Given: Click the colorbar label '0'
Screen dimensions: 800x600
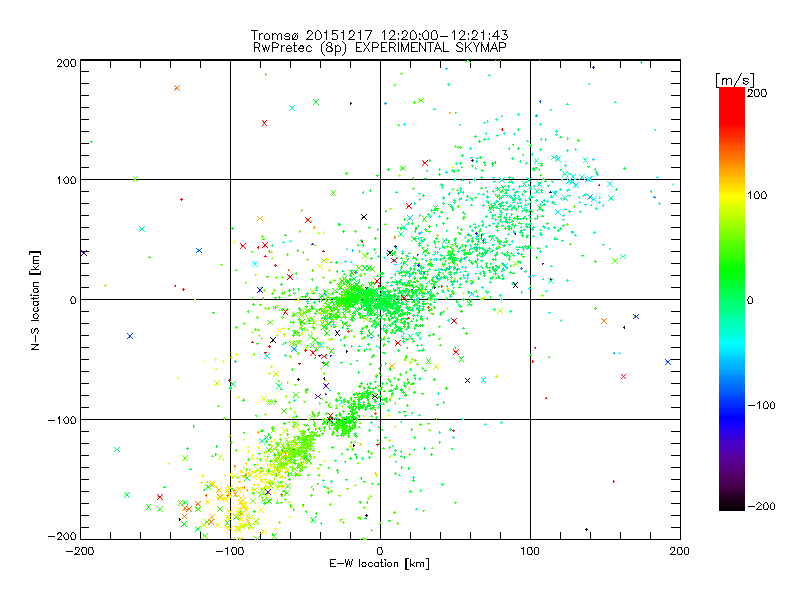Looking at the screenshot, I should 750,300.
